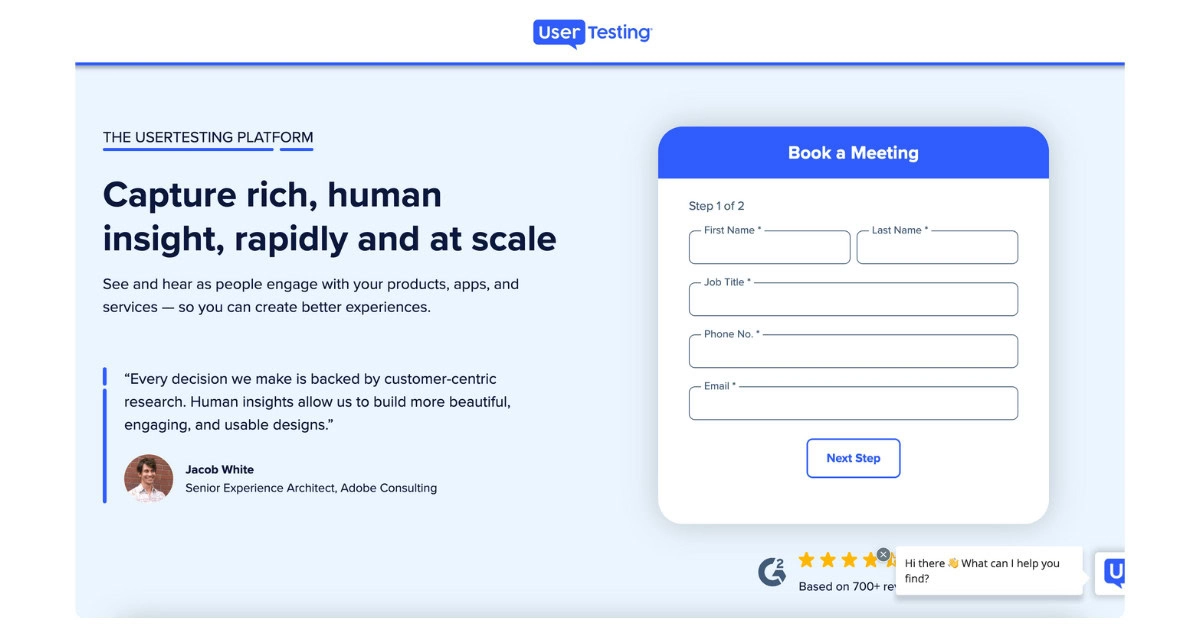Open the 'Based on 700+ reviews' link

point(843,586)
